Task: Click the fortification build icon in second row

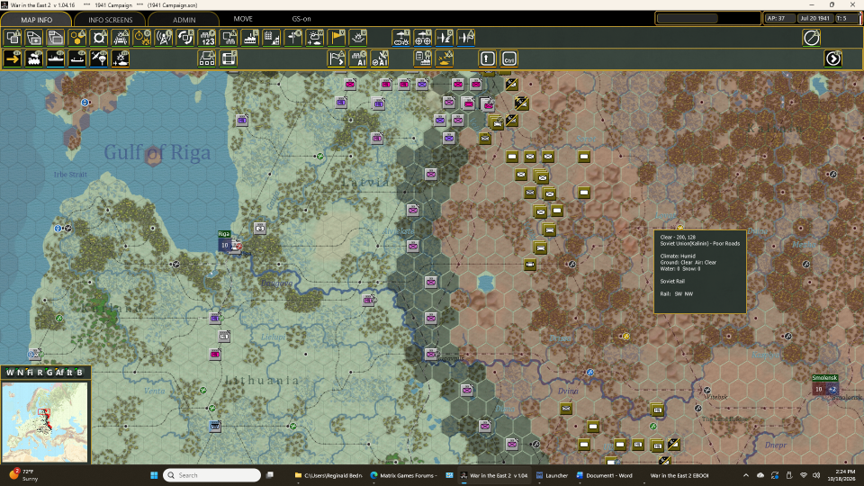Action: [207, 58]
